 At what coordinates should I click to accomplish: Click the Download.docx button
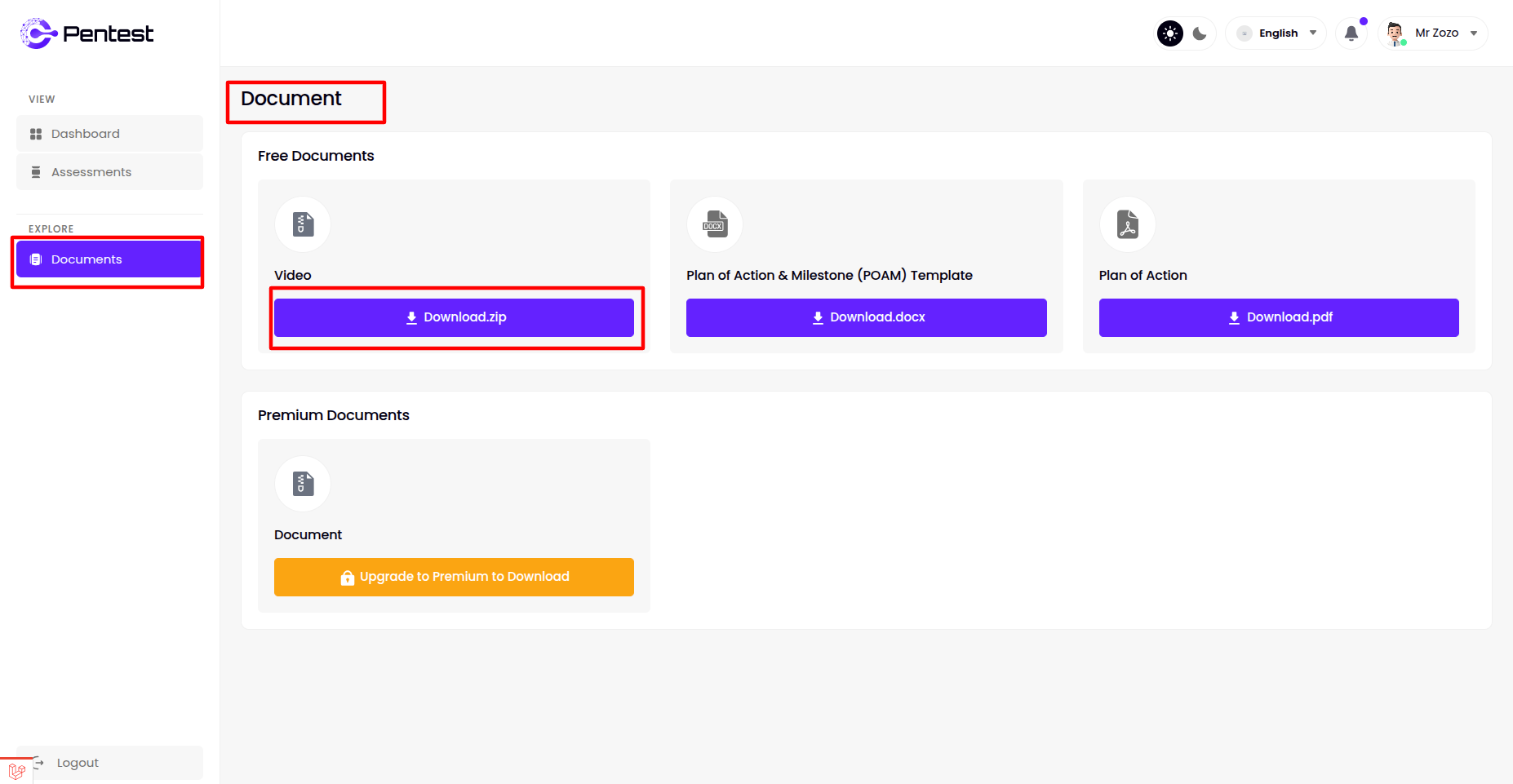tap(866, 317)
